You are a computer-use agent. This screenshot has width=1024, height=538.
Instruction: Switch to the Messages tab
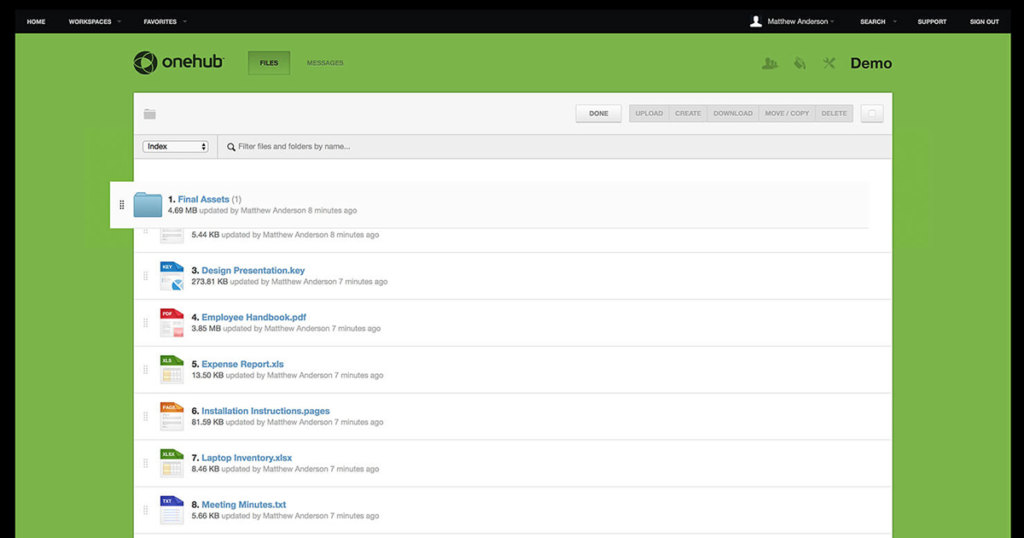click(325, 63)
